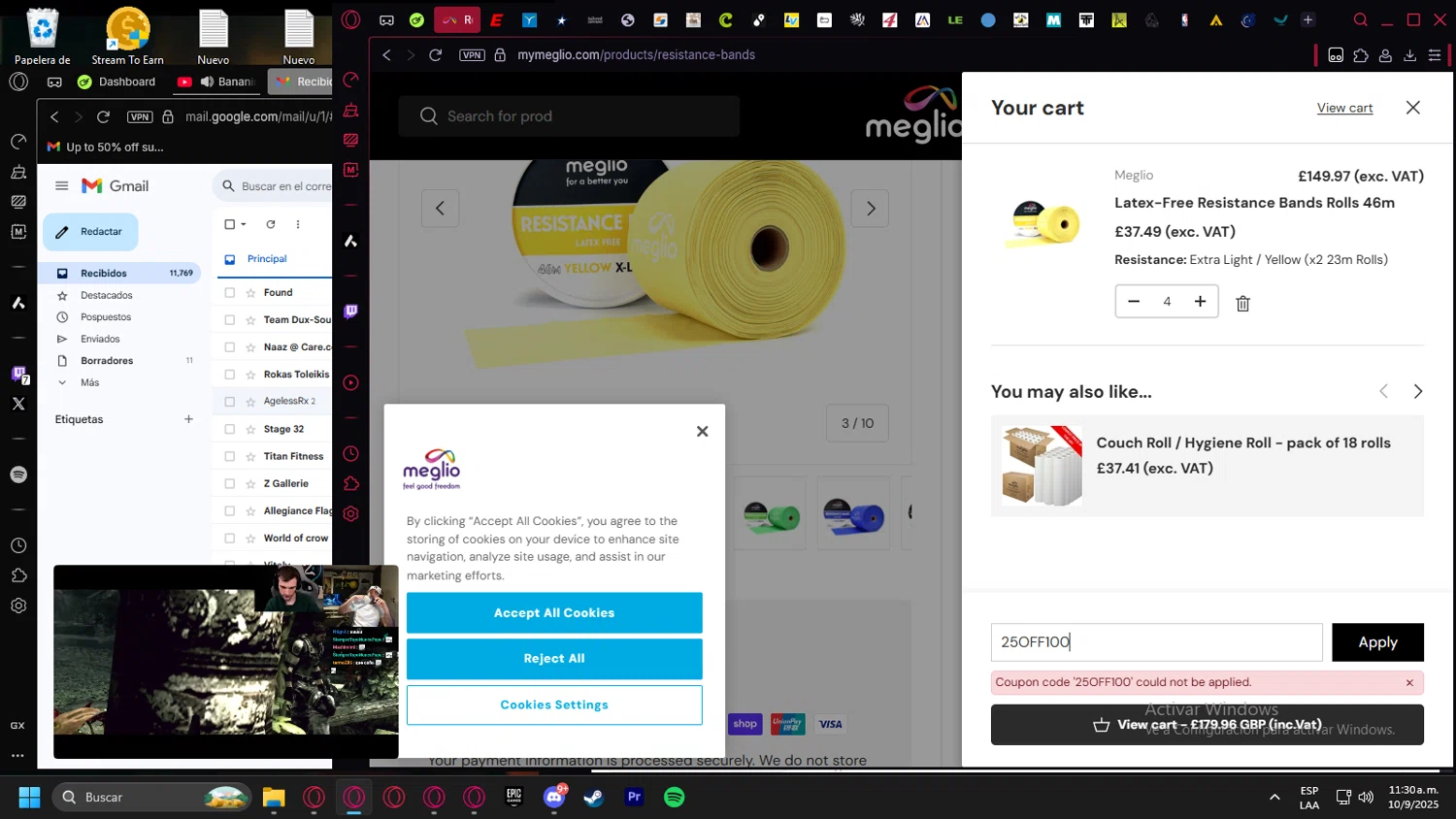The image size is (1456, 819).
Task: Click the Couch Roll product thumbnail
Action: [1042, 466]
